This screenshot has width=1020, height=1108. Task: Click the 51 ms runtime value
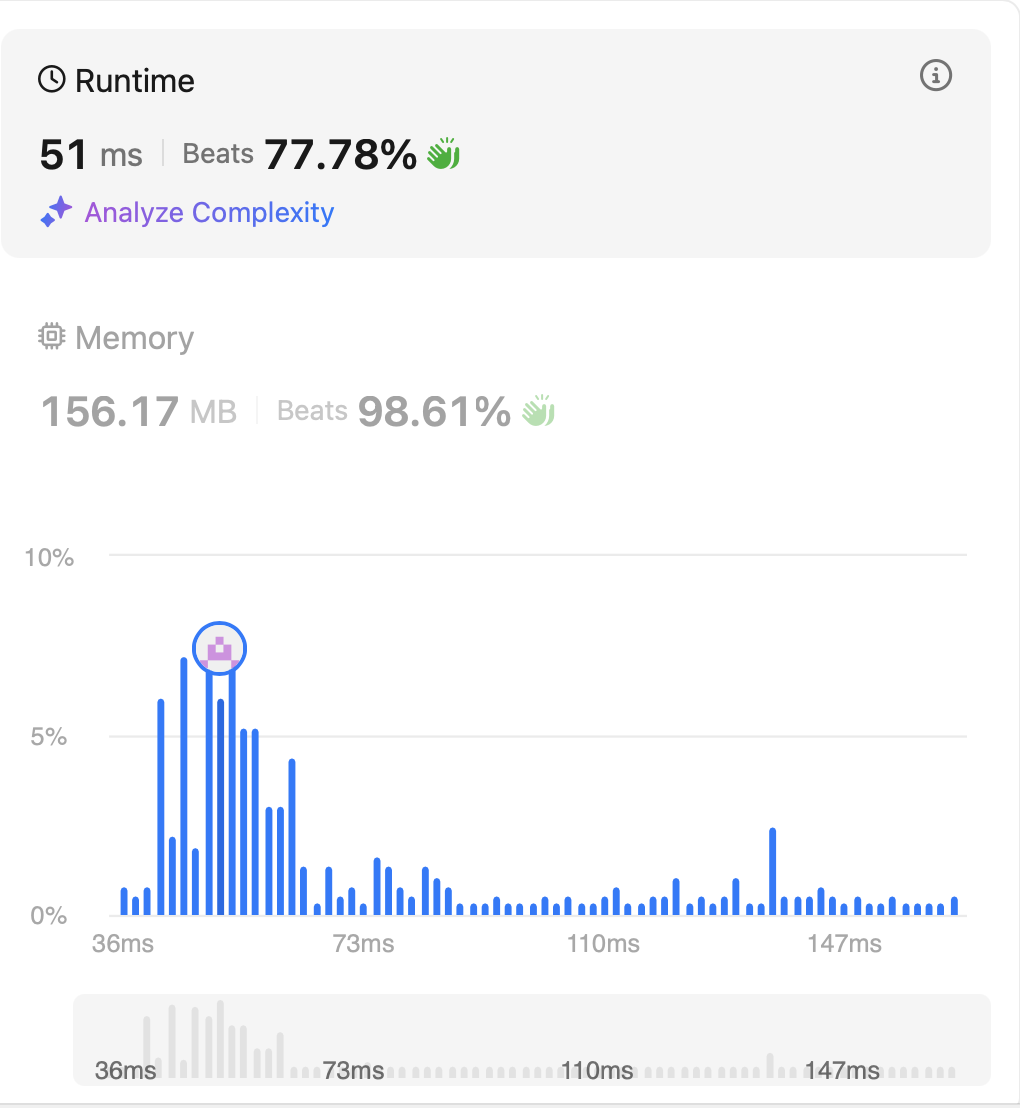[91, 155]
